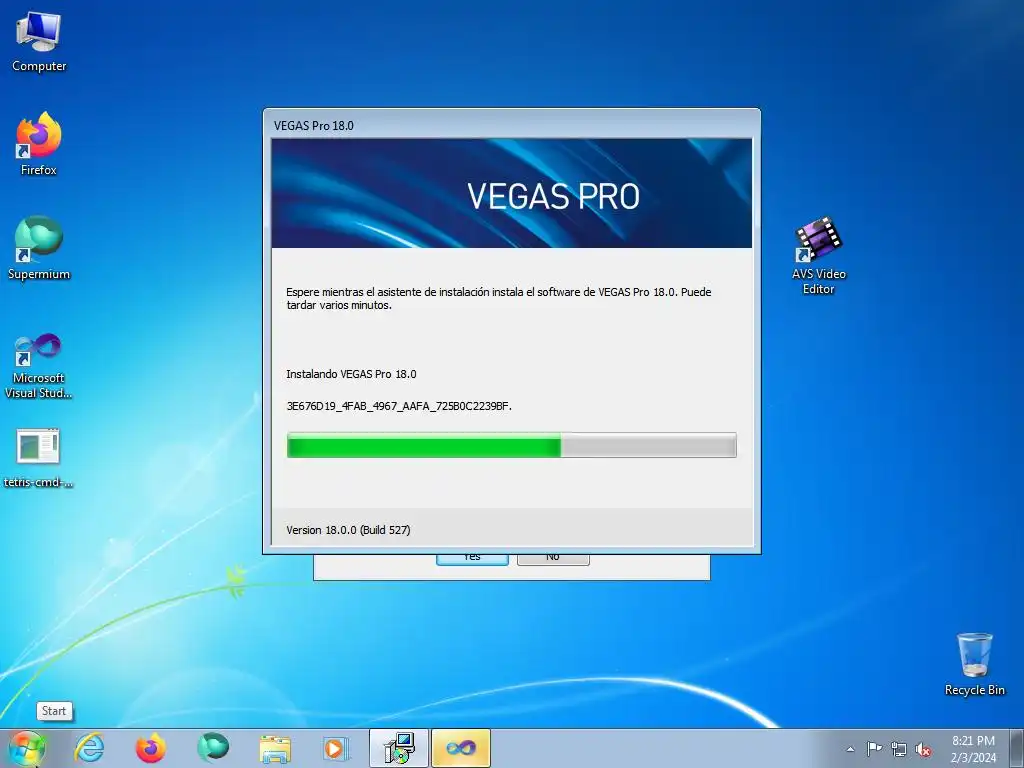This screenshot has width=1024, height=768.
Task: Switch to Visual Studio taskbar button
Action: tap(461, 748)
